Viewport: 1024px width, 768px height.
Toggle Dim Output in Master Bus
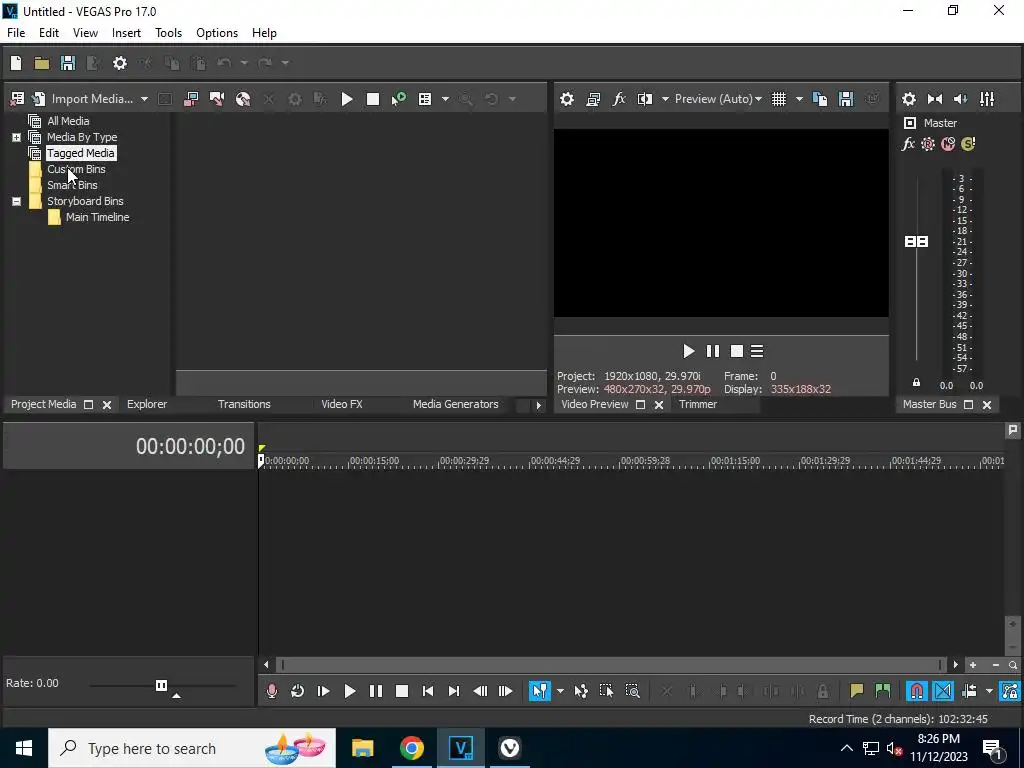(x=961, y=99)
